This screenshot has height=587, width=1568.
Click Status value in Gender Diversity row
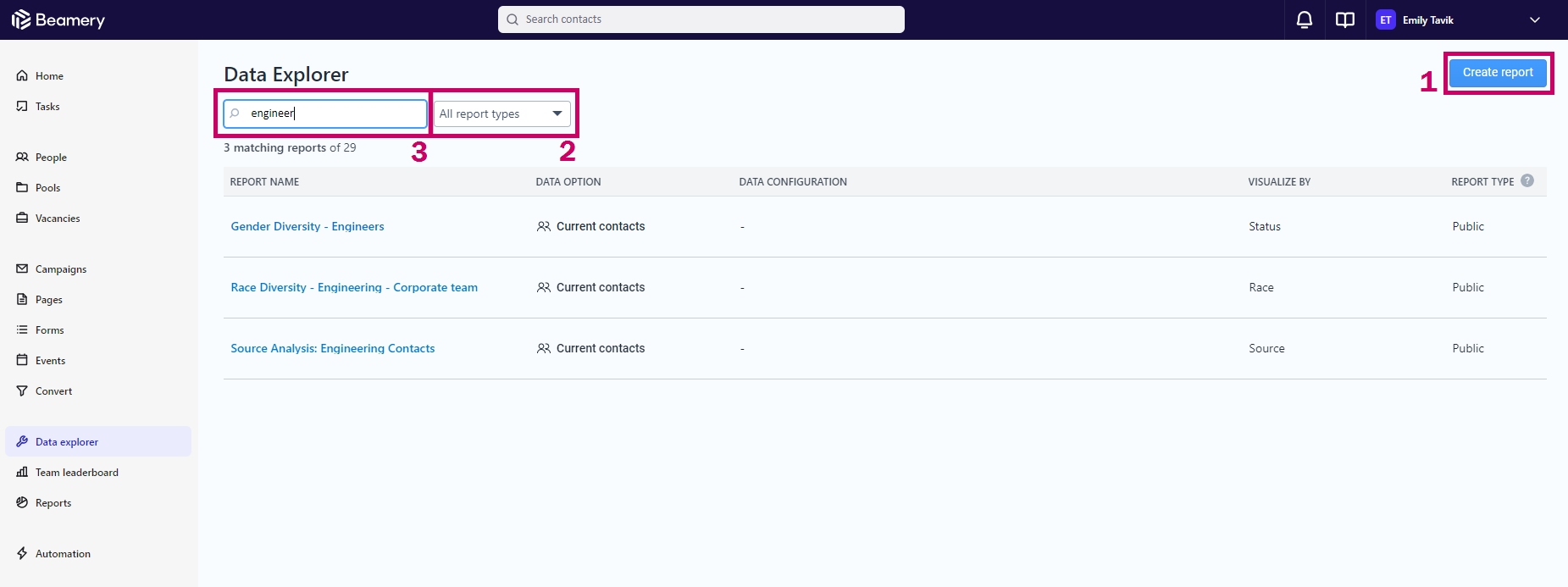1265,226
